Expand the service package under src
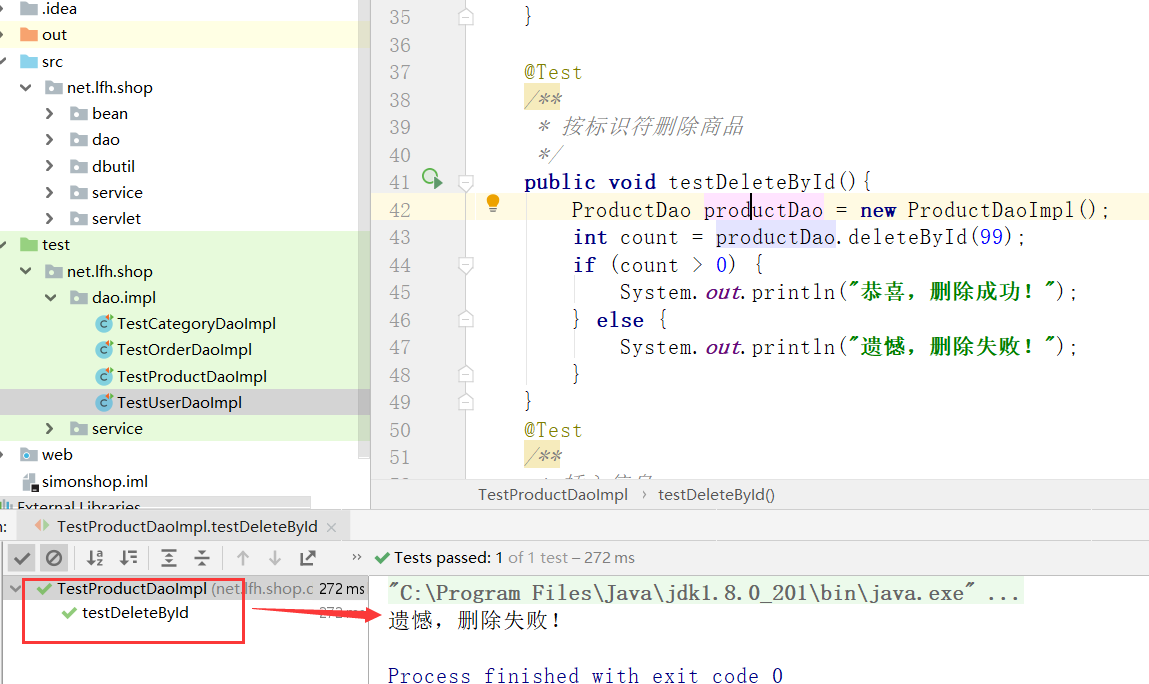 [50, 193]
